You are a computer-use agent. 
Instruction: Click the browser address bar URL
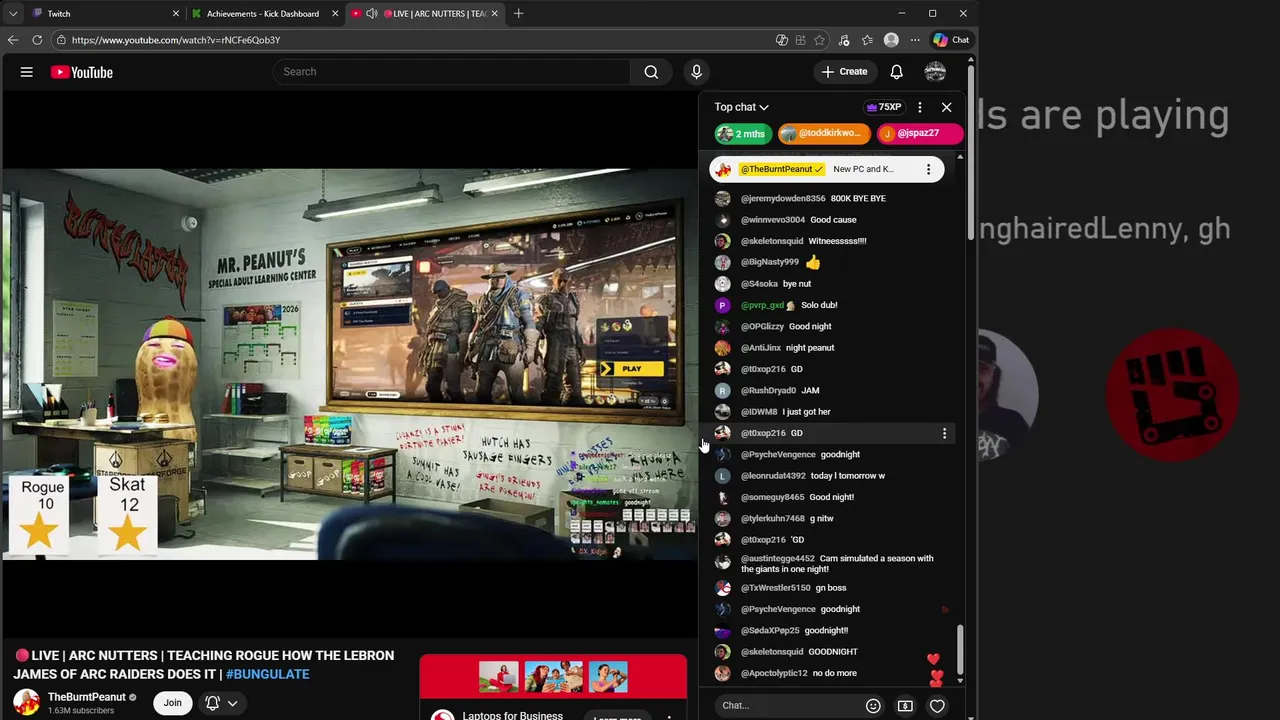pos(176,40)
